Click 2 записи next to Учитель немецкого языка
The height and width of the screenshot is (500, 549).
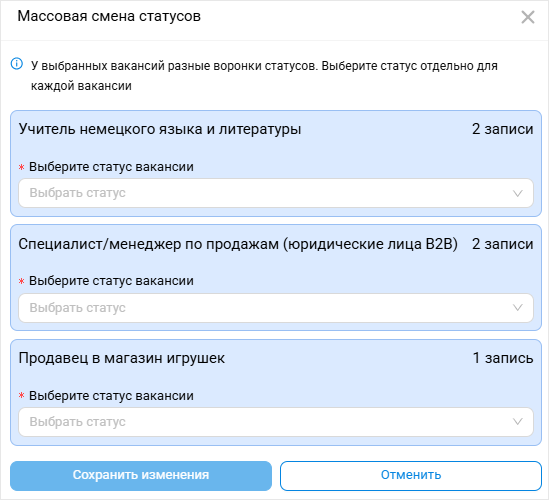[x=502, y=129]
